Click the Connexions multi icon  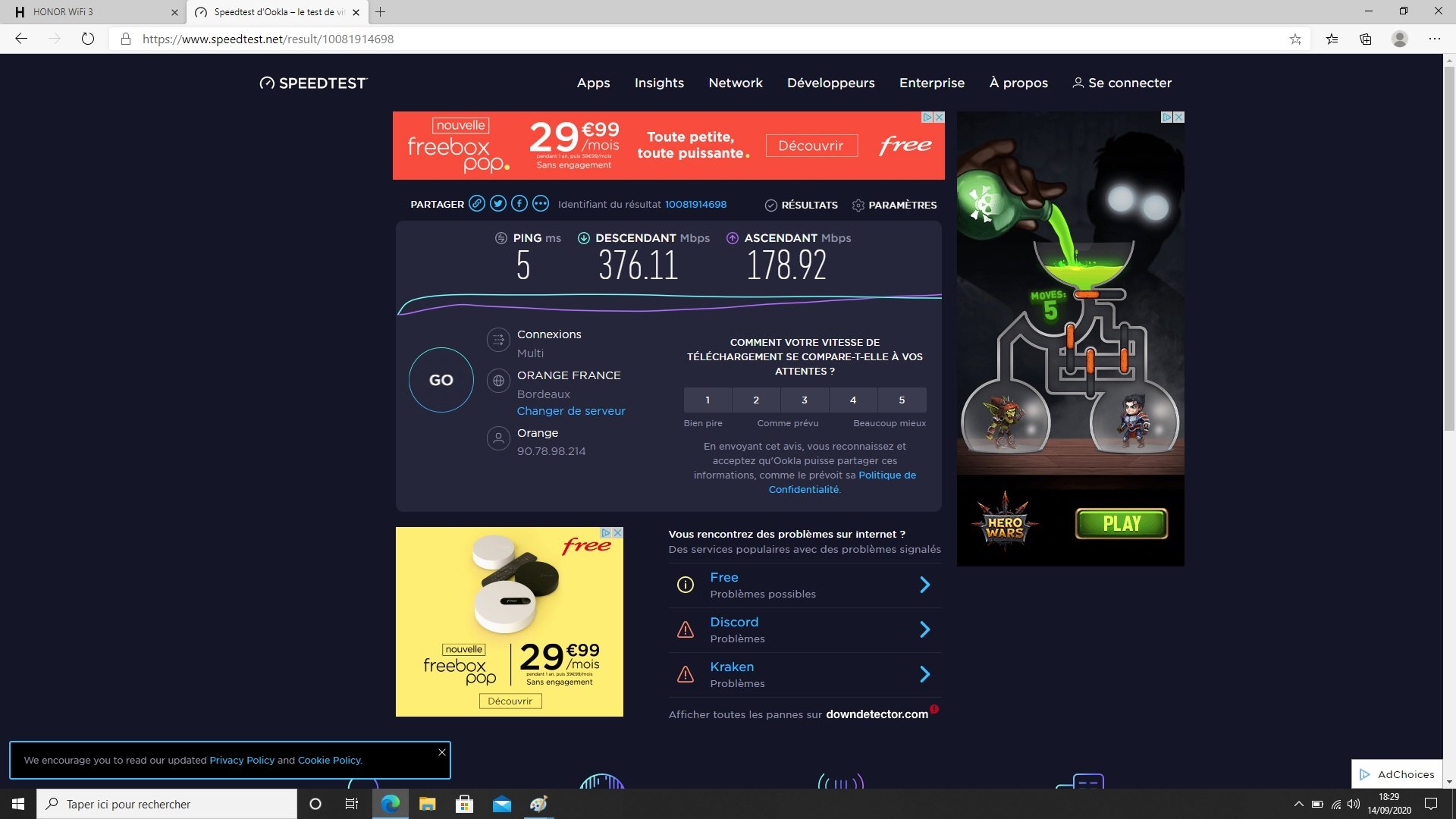click(498, 340)
